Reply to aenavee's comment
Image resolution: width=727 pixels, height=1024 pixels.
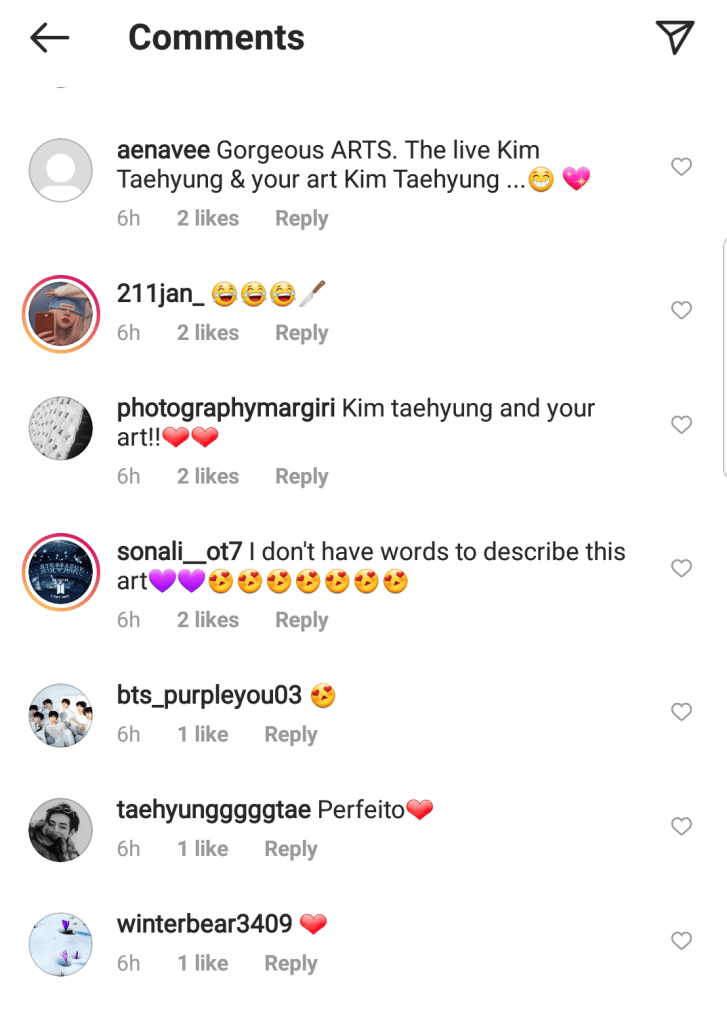tap(301, 219)
